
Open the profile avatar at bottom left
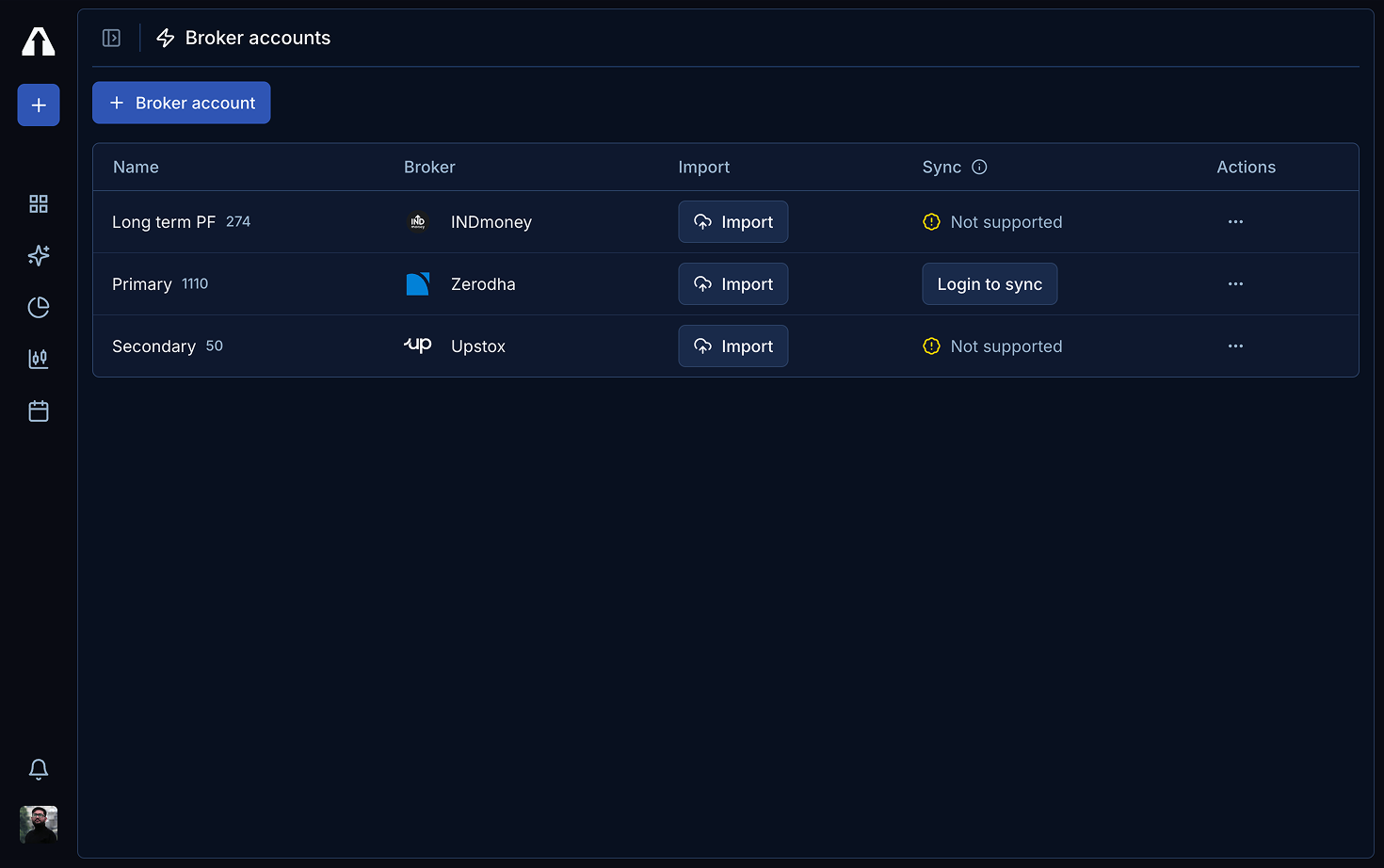(38, 824)
